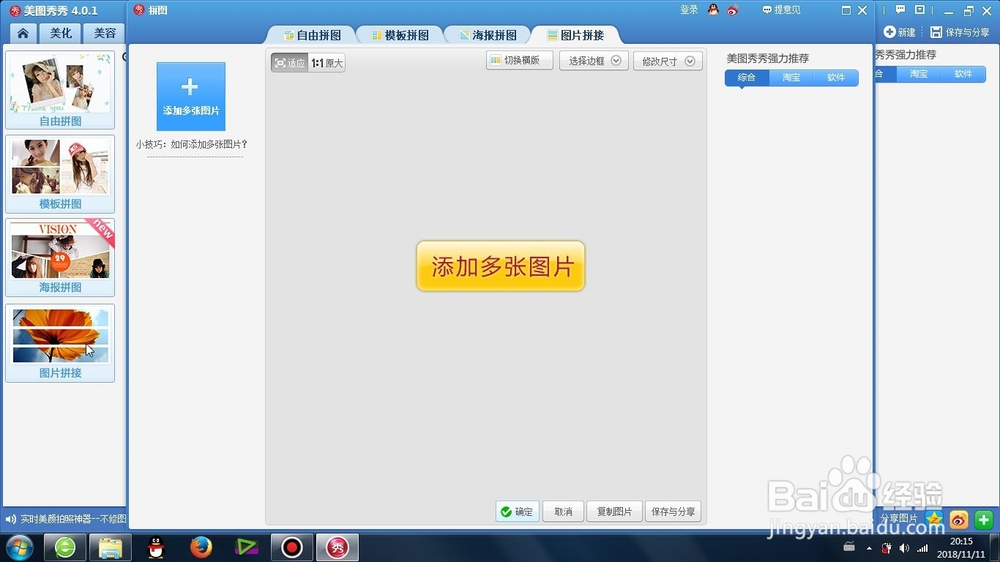Switch to the 模板拼图 tab

pyautogui.click(x=401, y=35)
